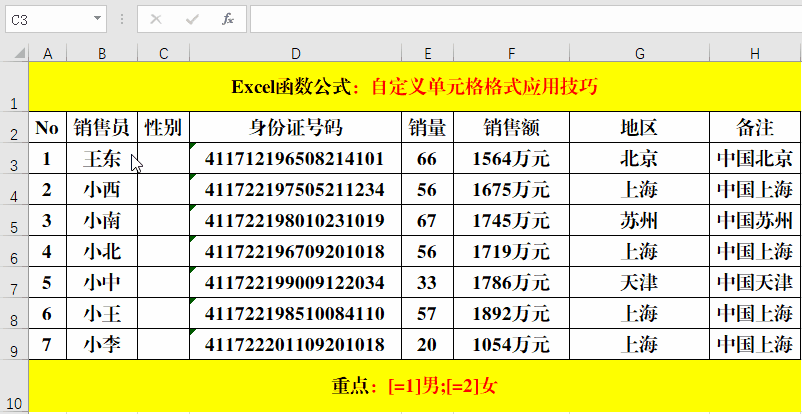
Task: Select column H header
Action: click(755, 53)
